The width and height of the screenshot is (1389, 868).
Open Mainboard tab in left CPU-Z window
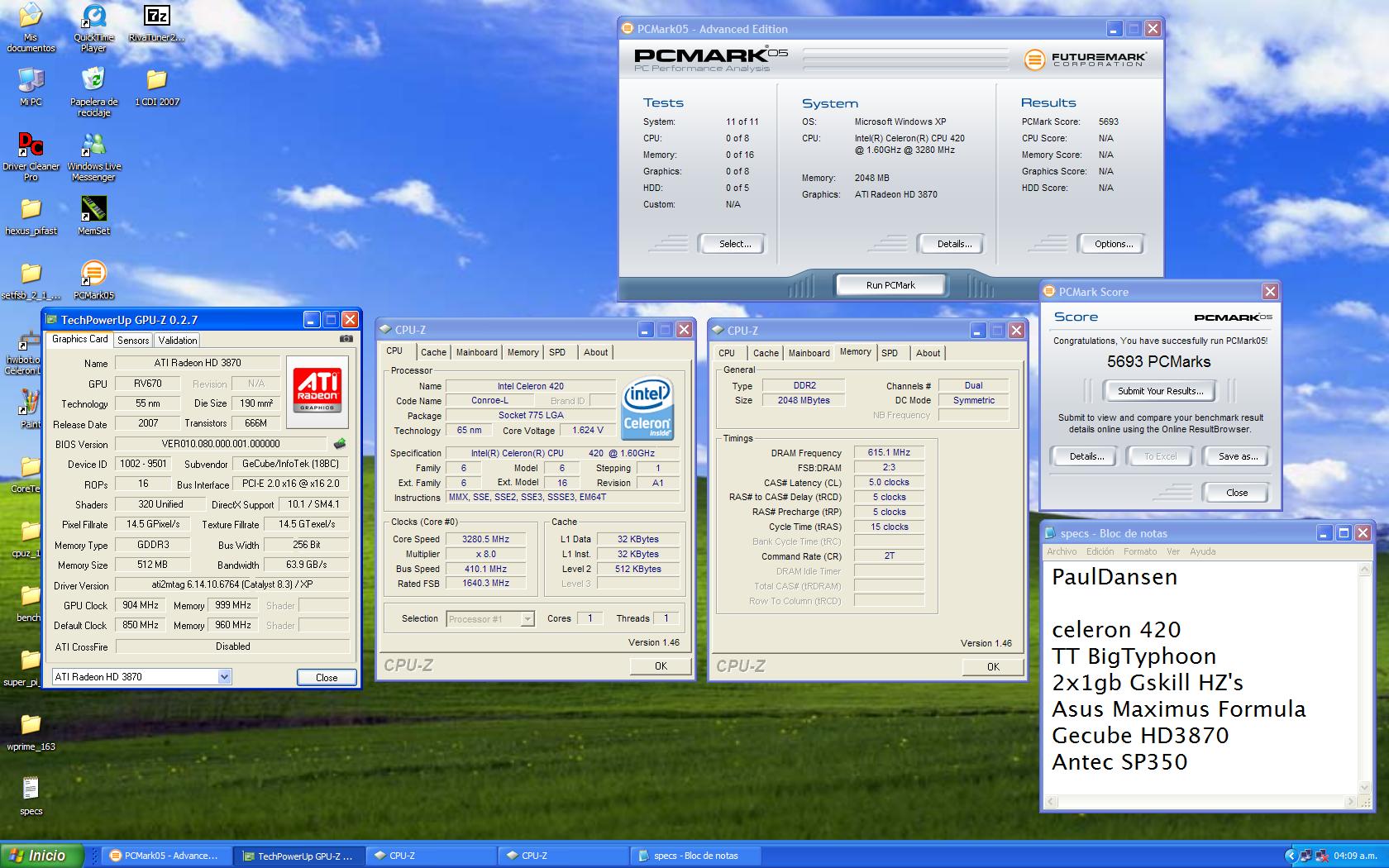click(477, 352)
